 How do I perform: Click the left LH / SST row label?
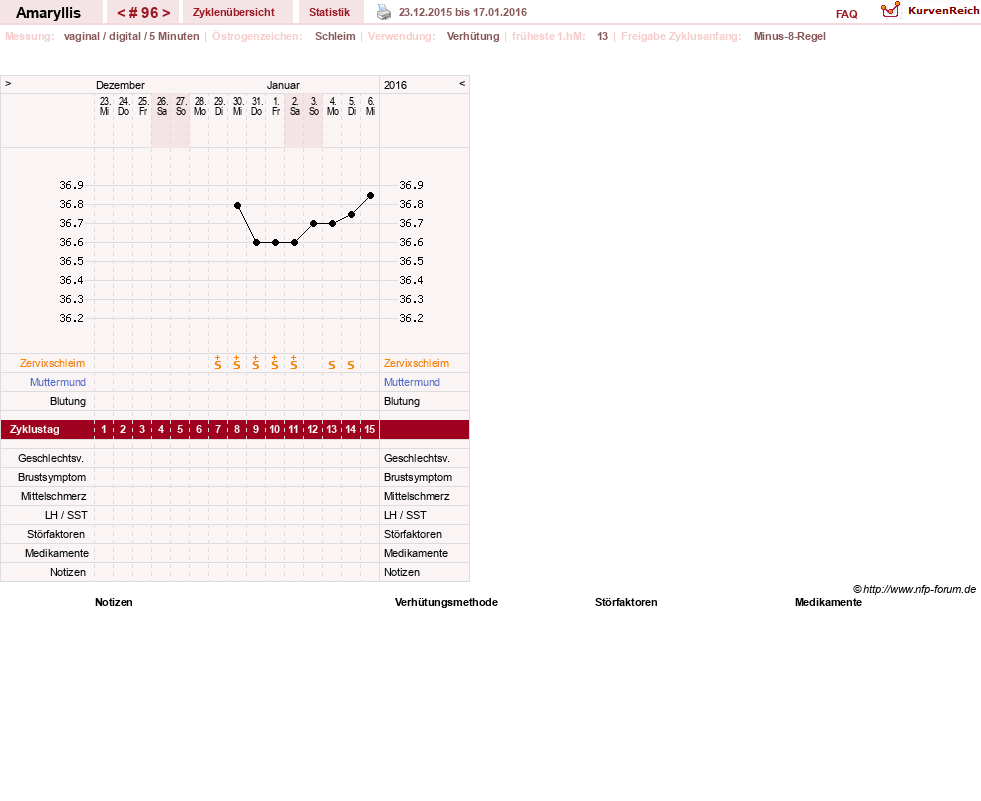(66, 515)
